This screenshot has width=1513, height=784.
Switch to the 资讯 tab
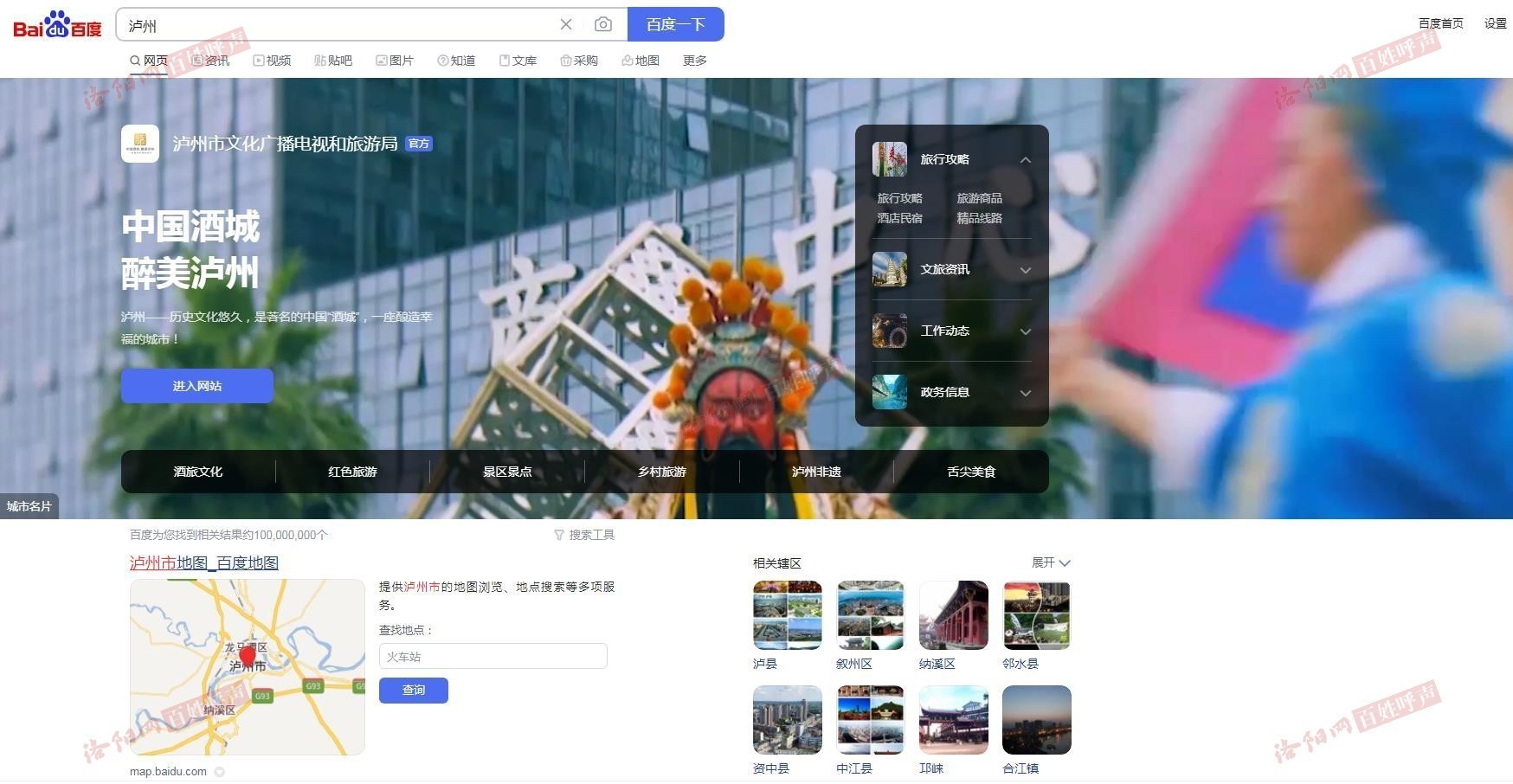210,61
